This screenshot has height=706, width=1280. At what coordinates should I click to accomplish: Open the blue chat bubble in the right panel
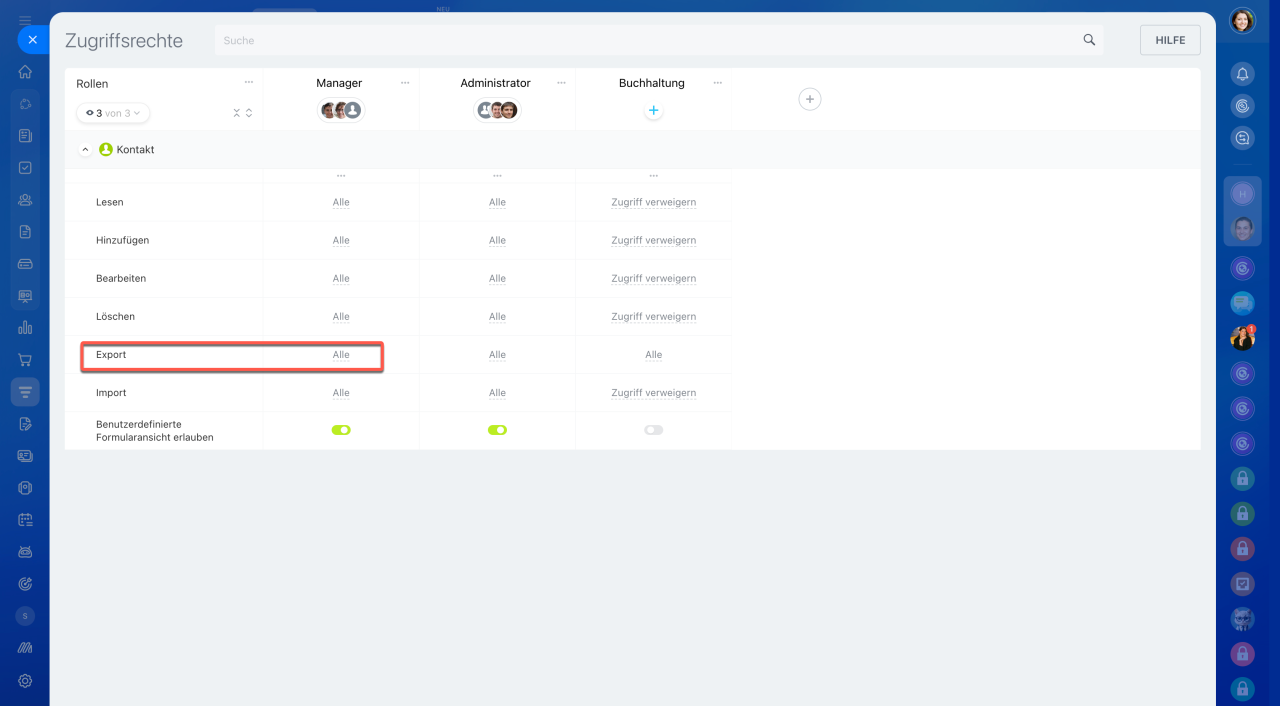click(x=1242, y=302)
